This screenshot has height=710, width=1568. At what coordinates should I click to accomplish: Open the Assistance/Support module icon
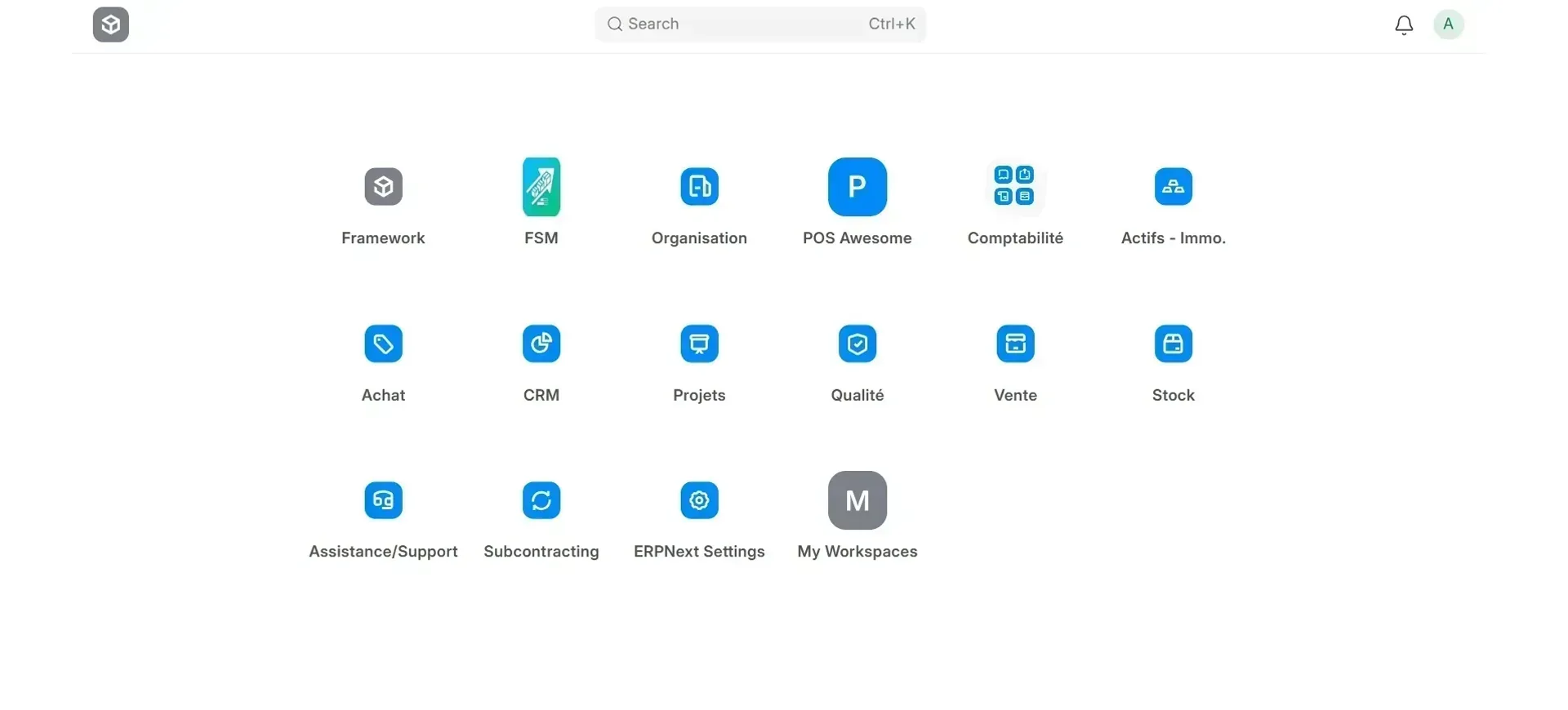[x=383, y=500]
